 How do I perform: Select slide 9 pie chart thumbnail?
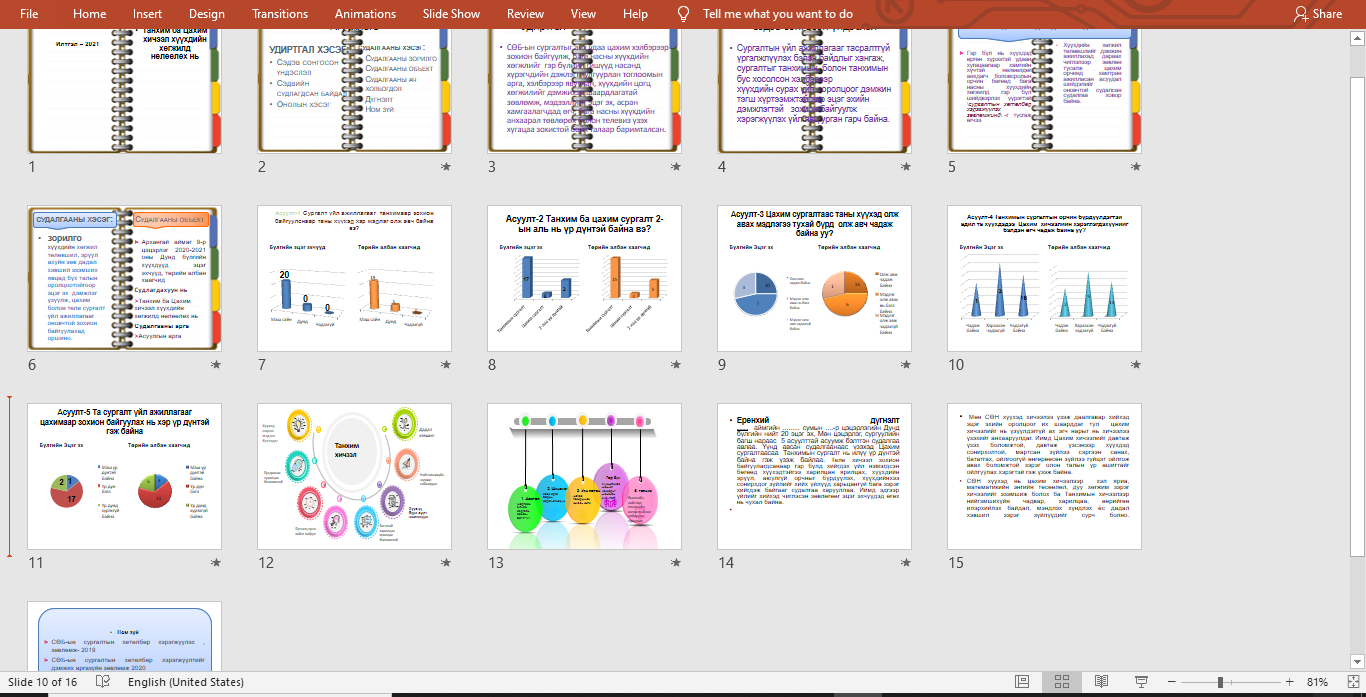814,279
